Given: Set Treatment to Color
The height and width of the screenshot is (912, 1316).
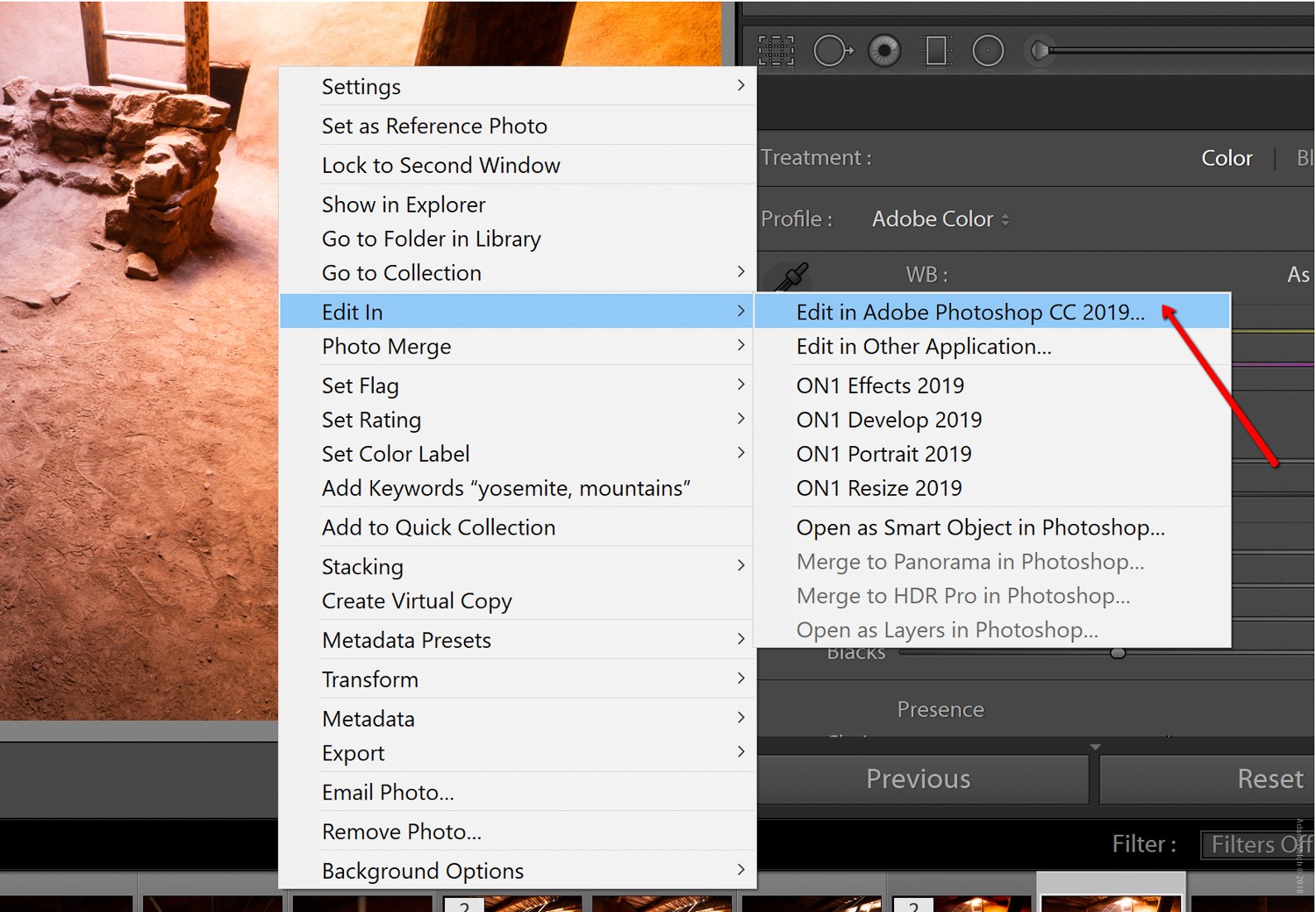Looking at the screenshot, I should point(1226,158).
